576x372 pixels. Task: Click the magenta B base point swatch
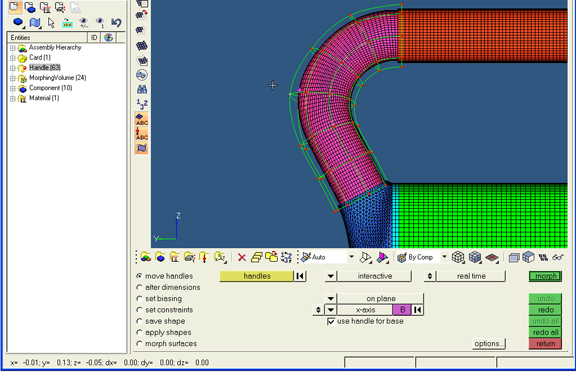402,310
